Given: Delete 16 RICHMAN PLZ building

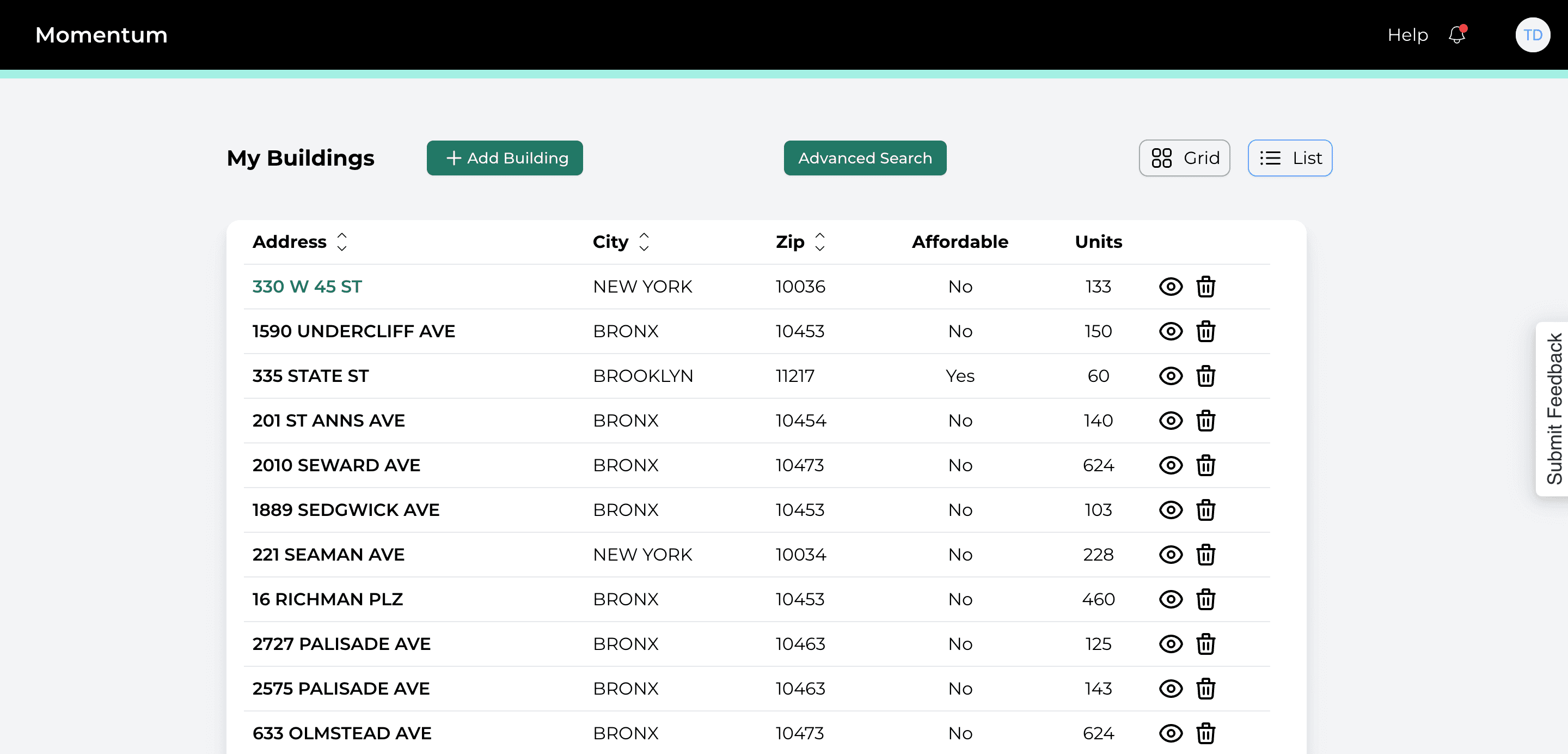Looking at the screenshot, I should click(x=1205, y=599).
